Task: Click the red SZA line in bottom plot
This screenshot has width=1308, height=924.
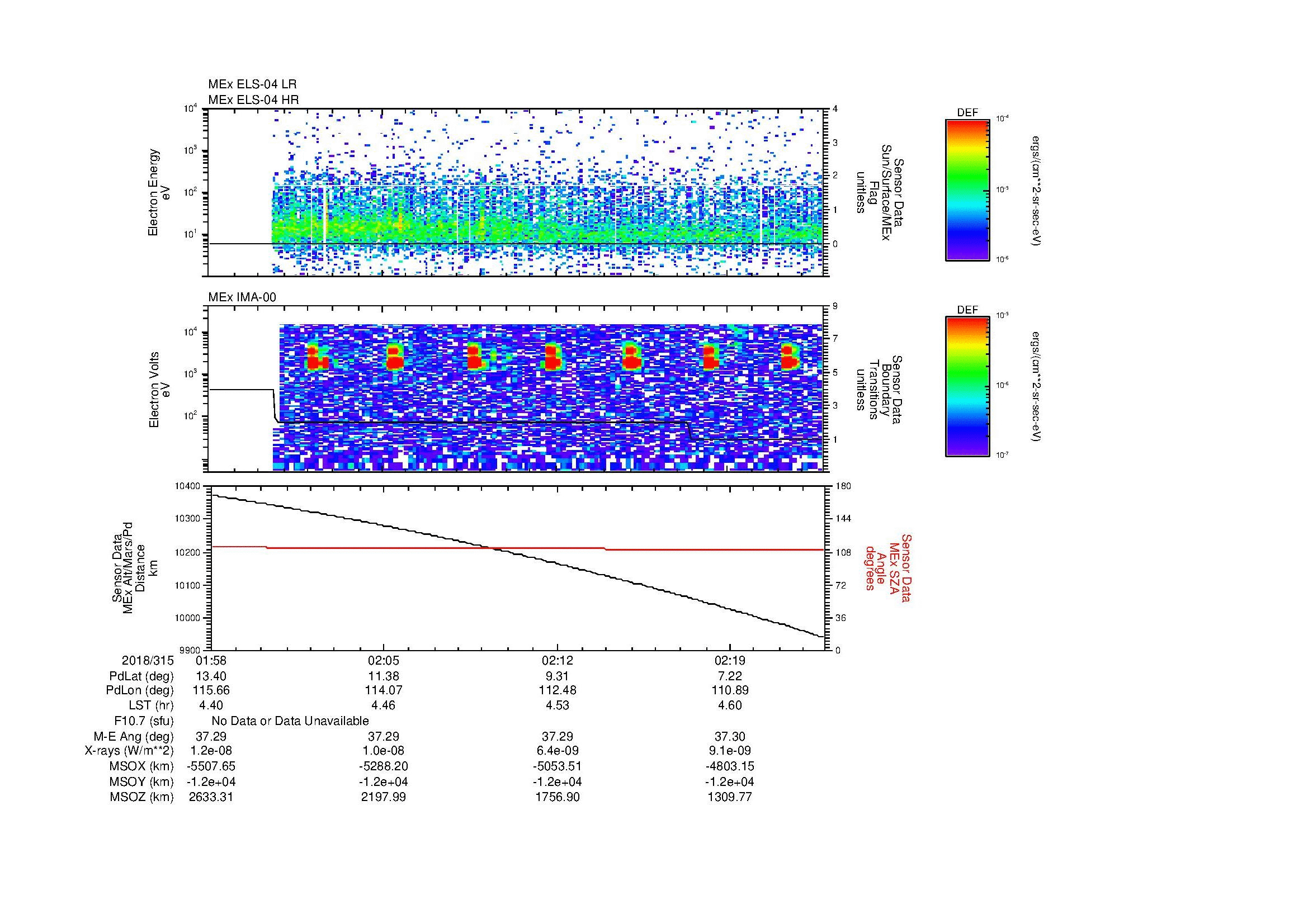Action: [517, 548]
